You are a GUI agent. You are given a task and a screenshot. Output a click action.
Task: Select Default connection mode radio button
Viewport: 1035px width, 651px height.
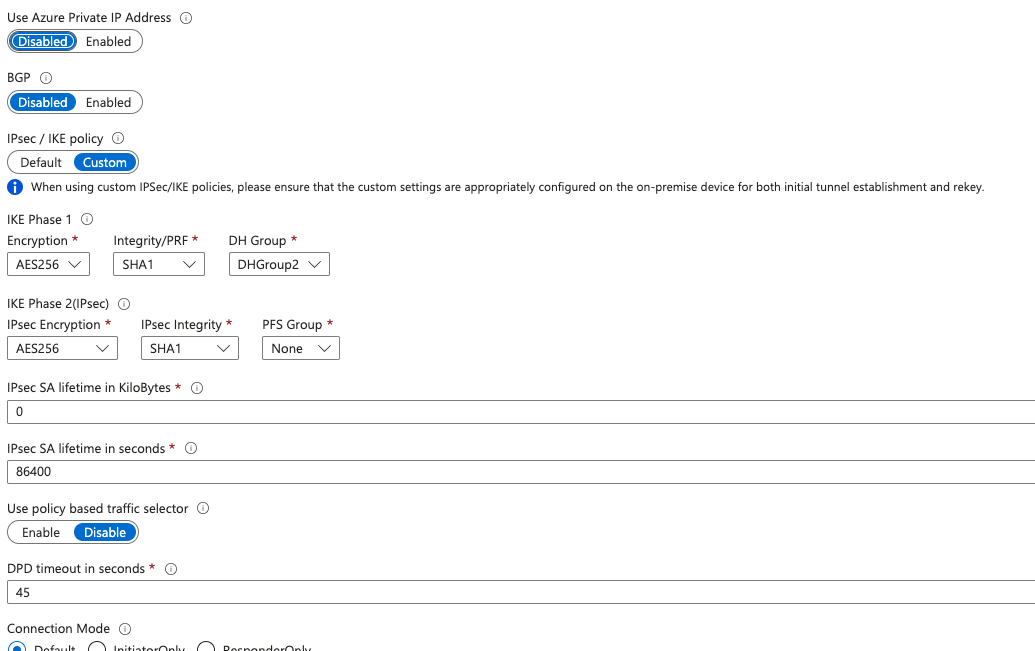(x=17, y=647)
